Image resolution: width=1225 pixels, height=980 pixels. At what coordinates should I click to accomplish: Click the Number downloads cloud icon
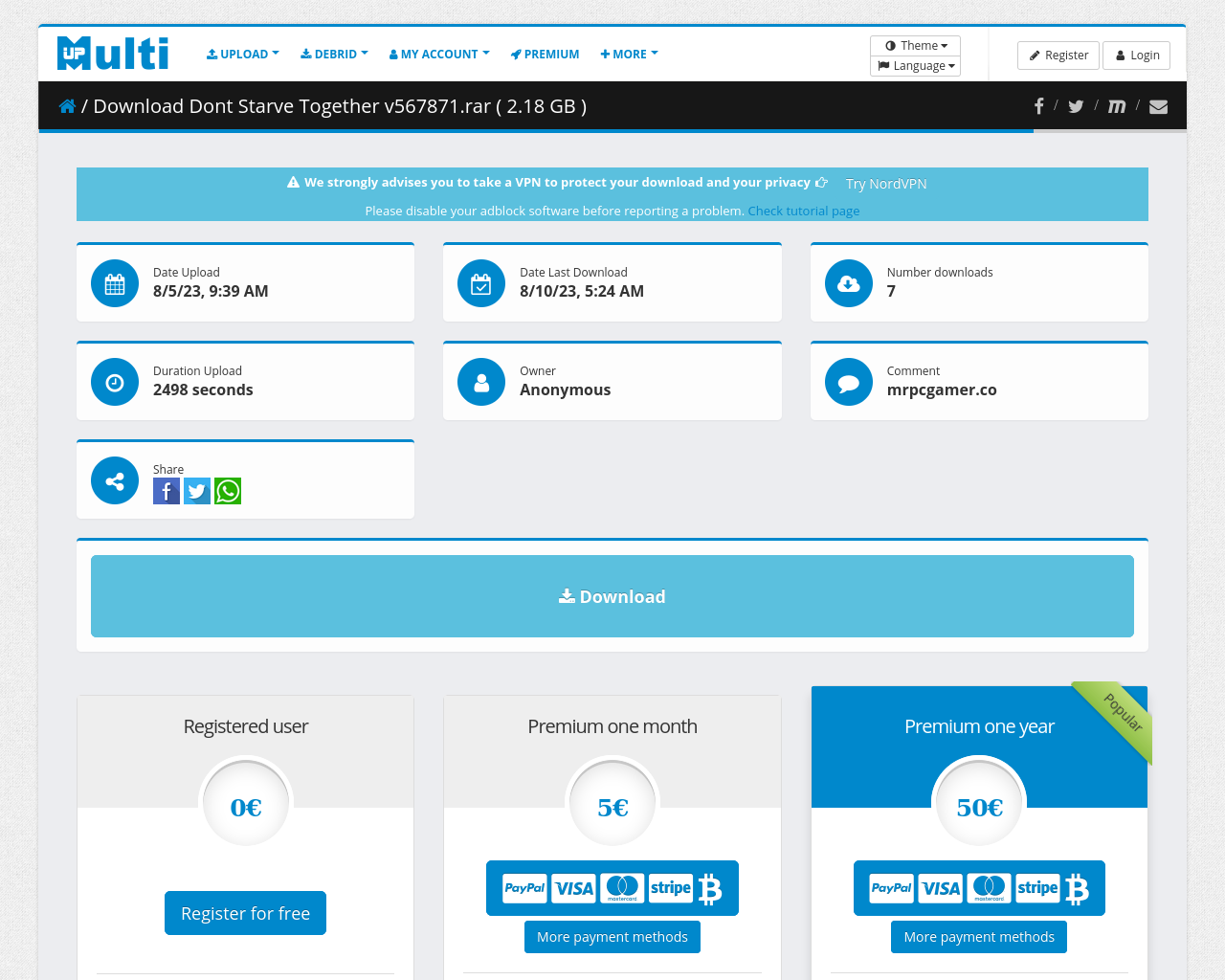(x=849, y=283)
